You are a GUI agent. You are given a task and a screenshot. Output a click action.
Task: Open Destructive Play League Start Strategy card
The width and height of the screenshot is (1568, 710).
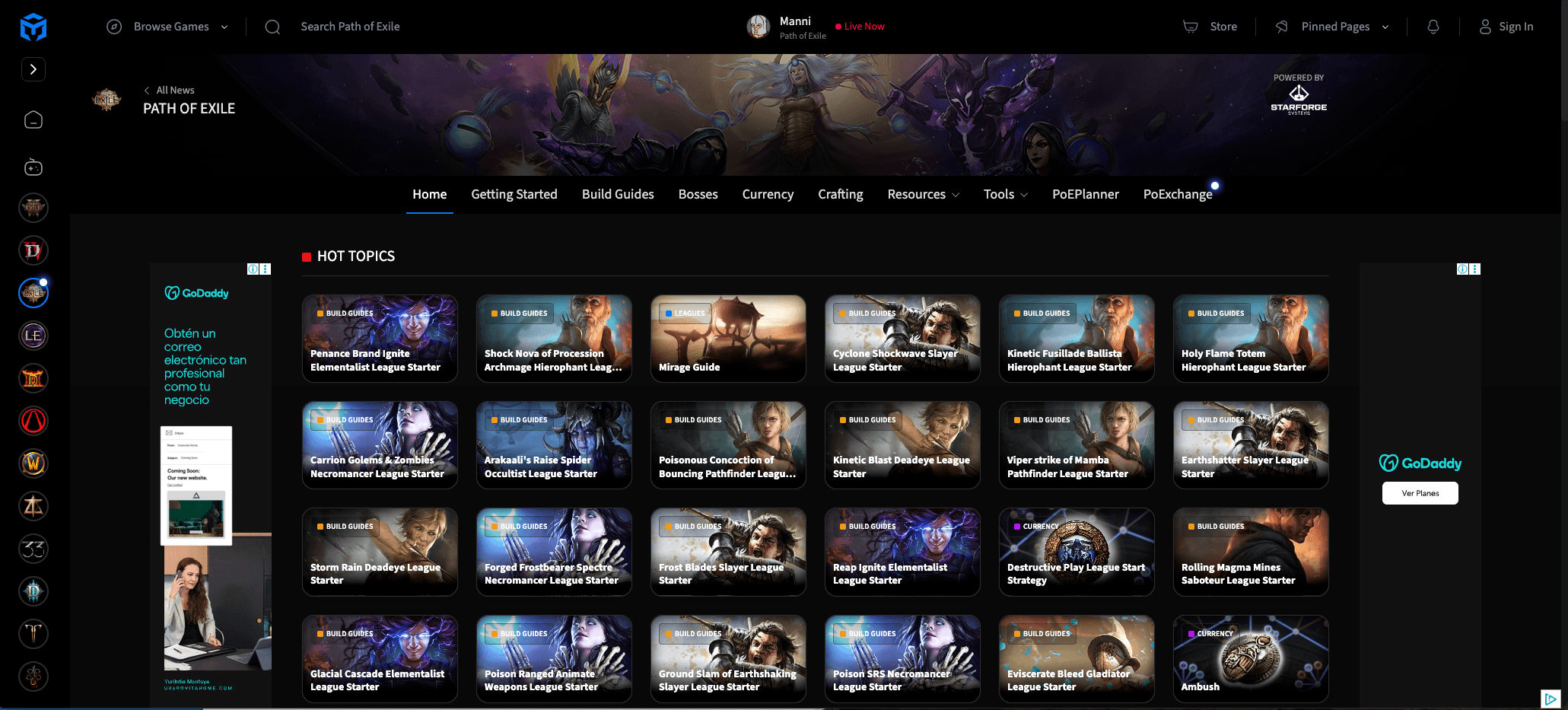point(1077,552)
